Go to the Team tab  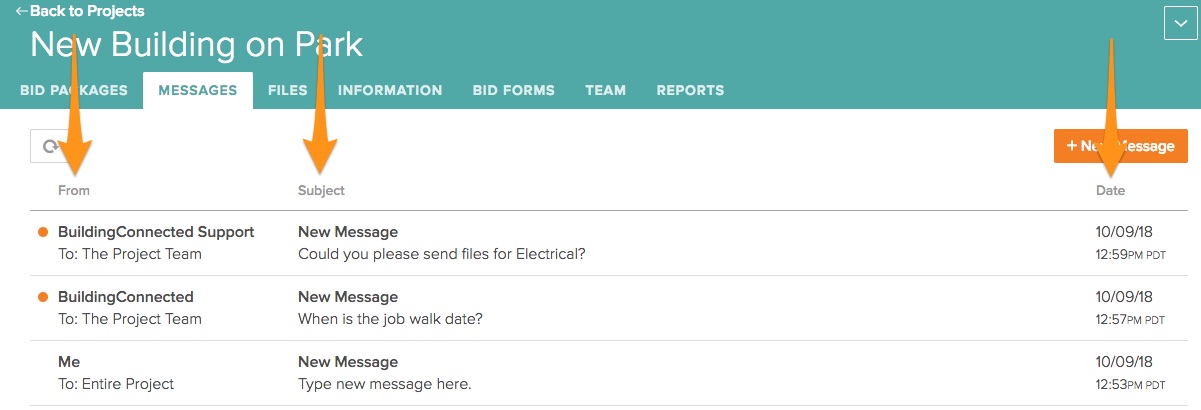605,90
